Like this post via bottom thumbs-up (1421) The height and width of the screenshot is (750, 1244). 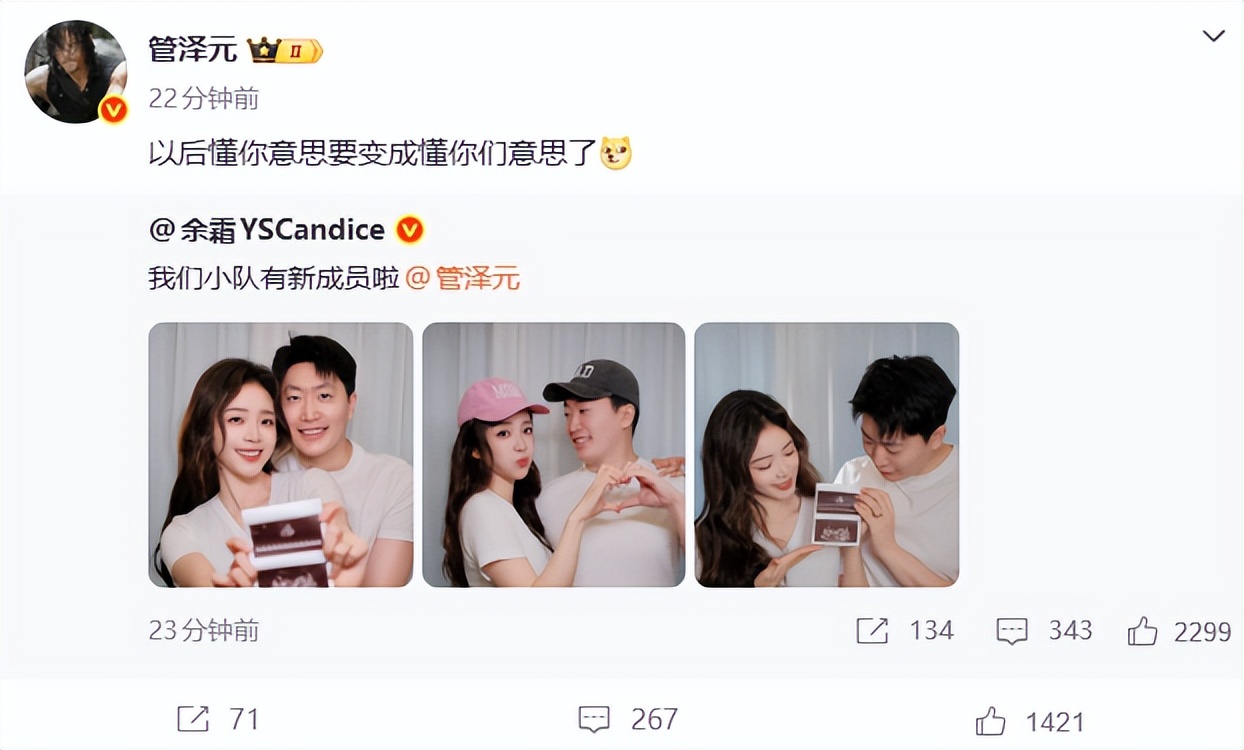990,719
